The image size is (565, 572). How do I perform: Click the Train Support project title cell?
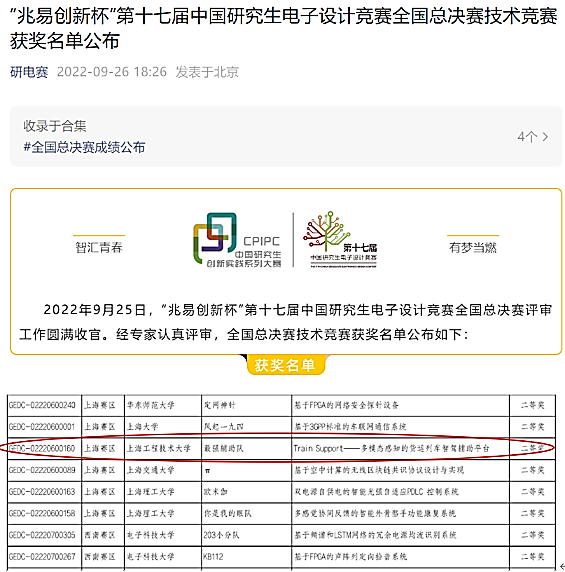tap(400, 448)
